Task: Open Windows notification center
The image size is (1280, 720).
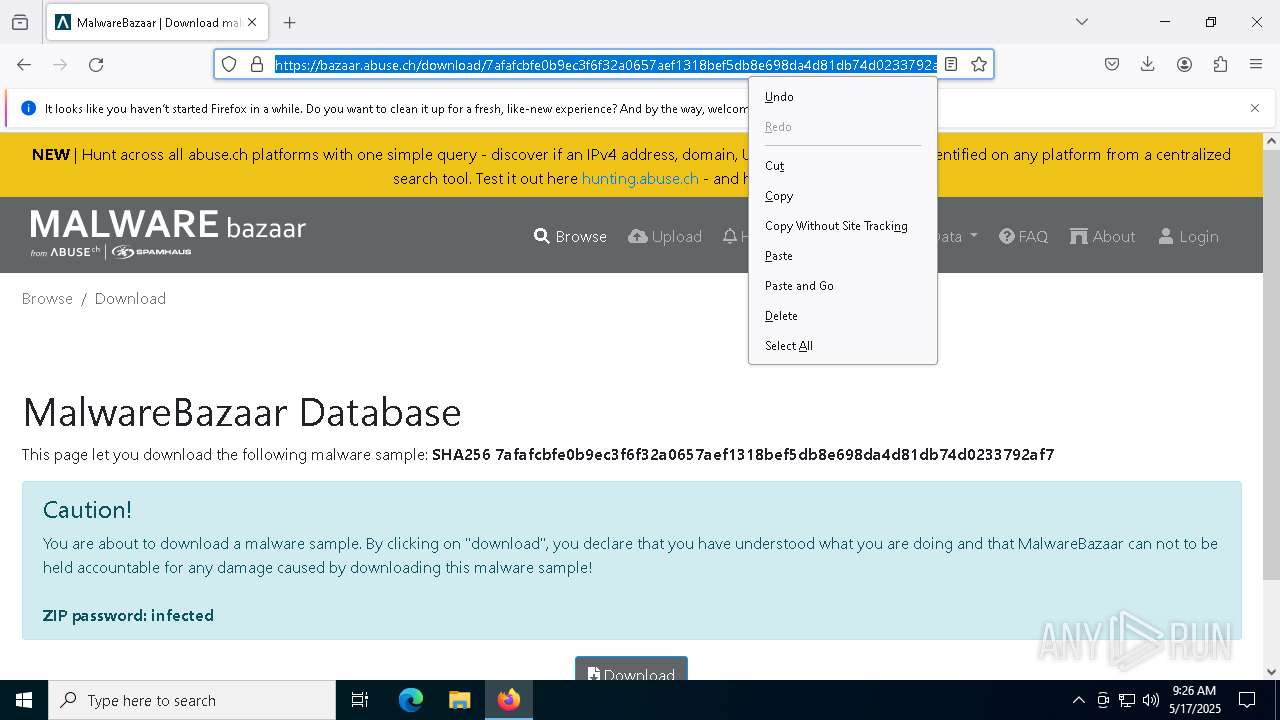Action: [1247, 700]
